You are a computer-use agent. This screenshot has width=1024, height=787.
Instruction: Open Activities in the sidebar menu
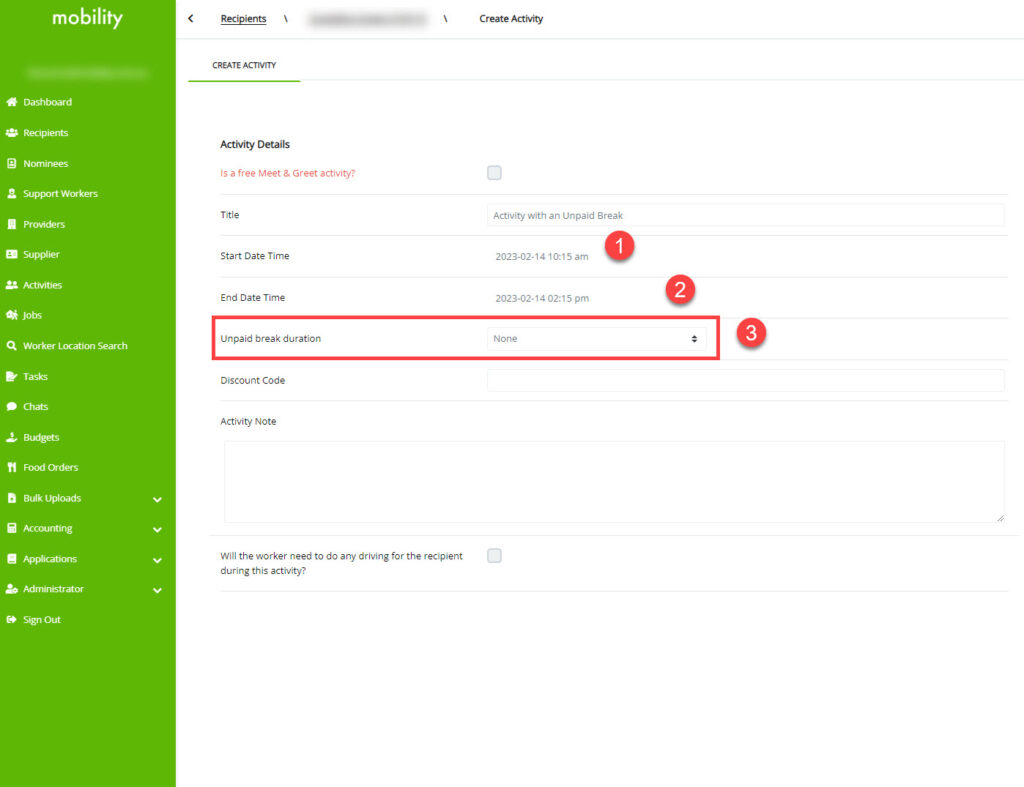point(42,285)
